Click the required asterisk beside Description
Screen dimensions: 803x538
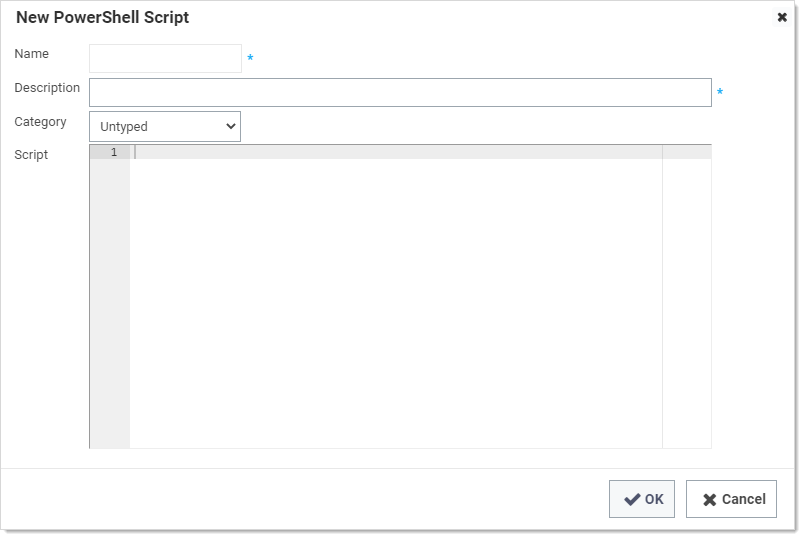(x=719, y=94)
